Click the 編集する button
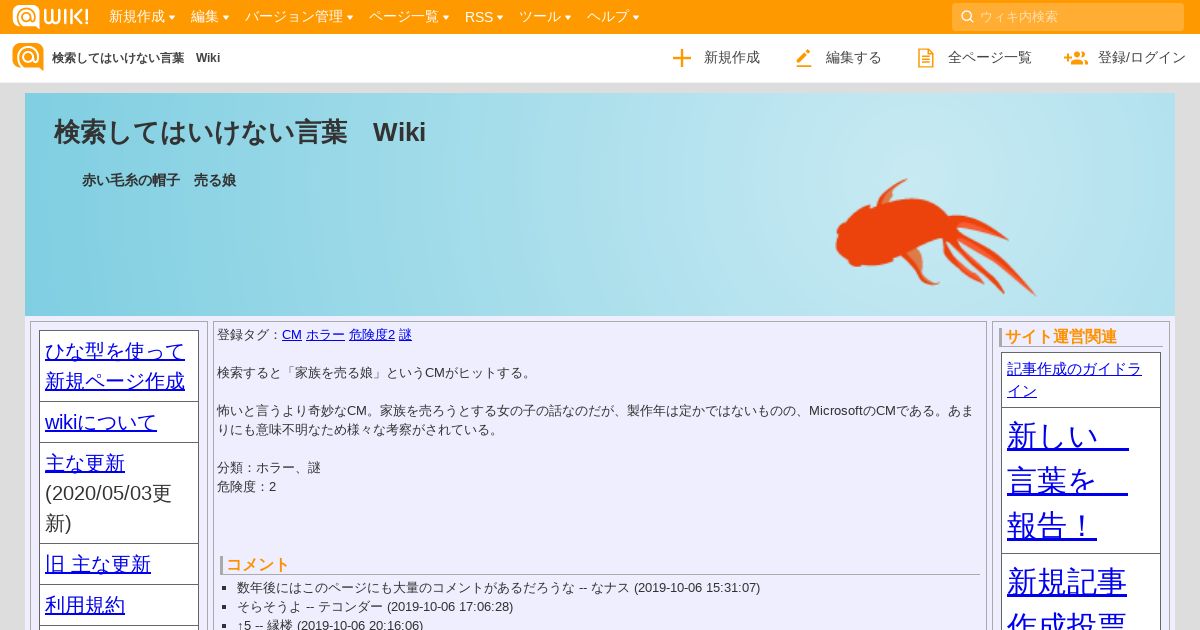The height and width of the screenshot is (630, 1200). [838, 58]
